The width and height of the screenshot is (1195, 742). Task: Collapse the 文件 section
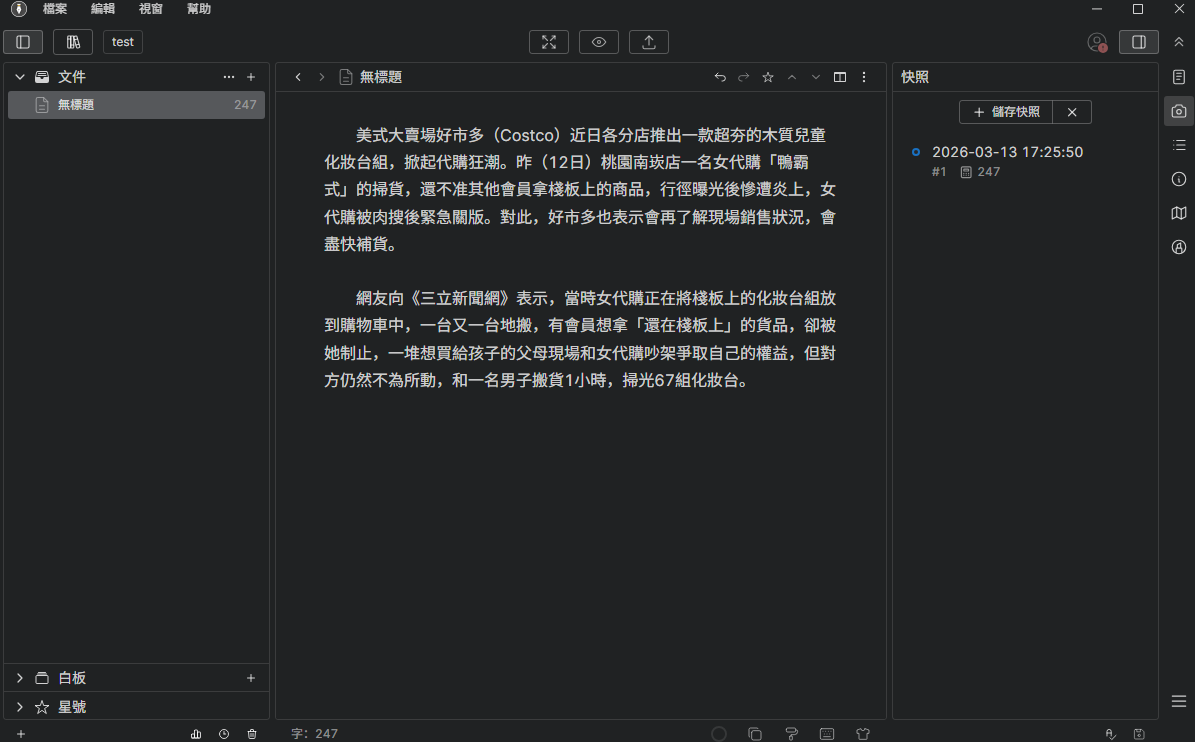pyautogui.click(x=20, y=77)
